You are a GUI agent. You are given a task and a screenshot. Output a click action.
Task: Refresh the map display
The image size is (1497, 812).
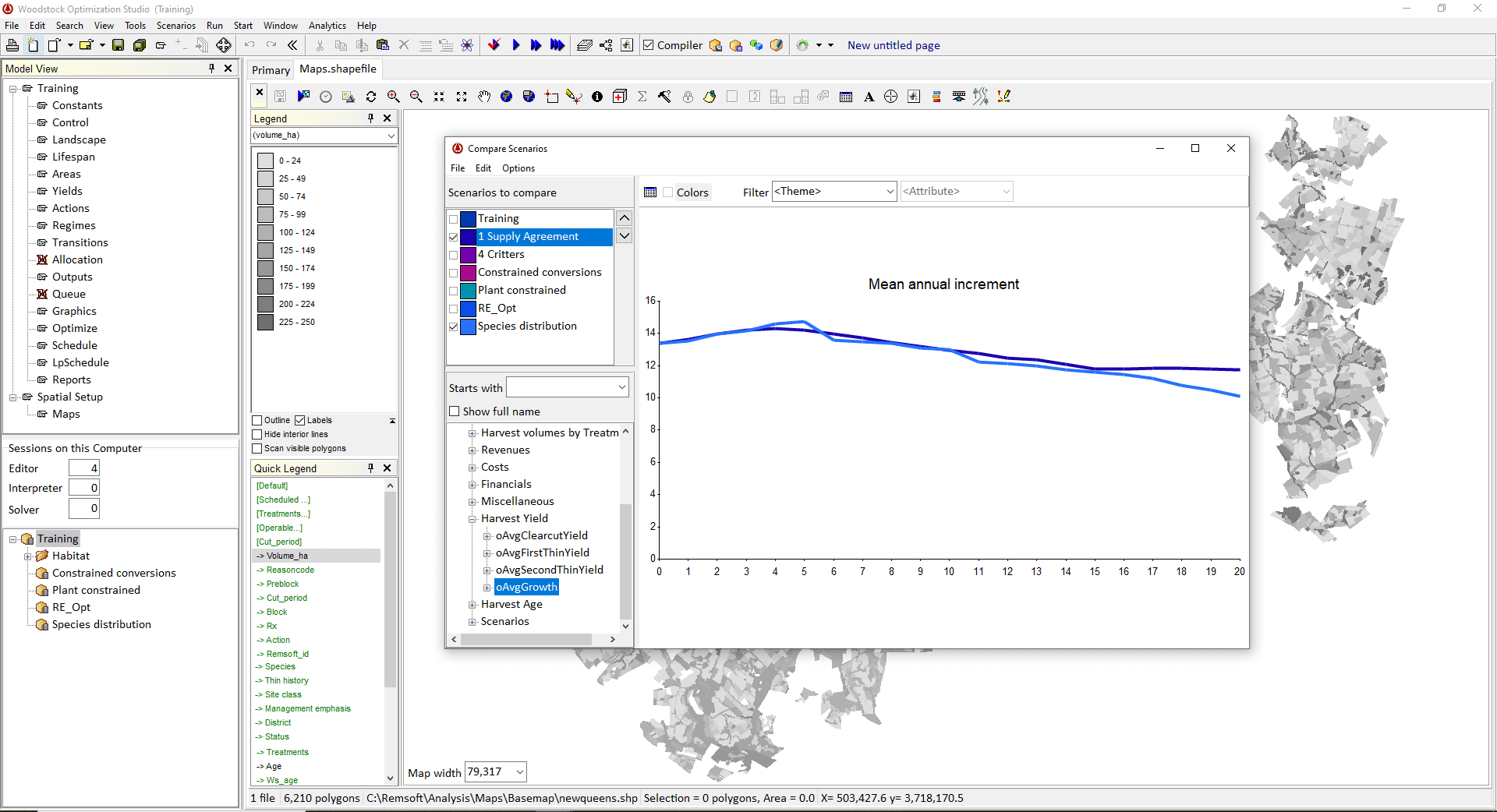coord(371,96)
